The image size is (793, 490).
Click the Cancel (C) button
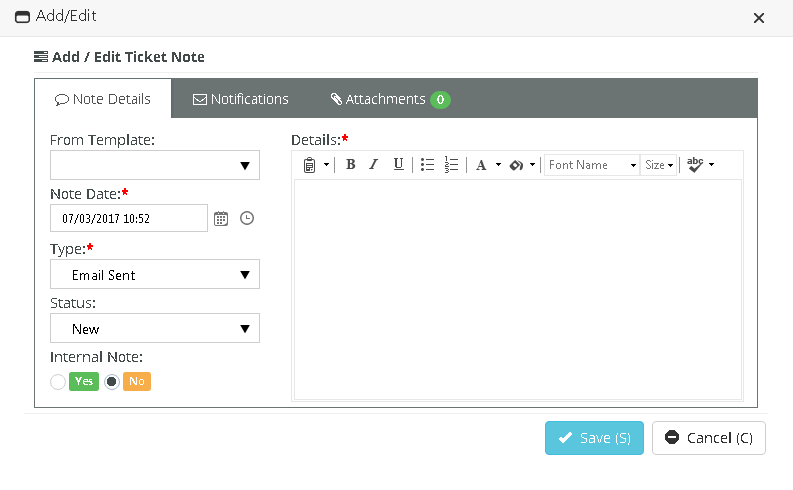coord(709,438)
